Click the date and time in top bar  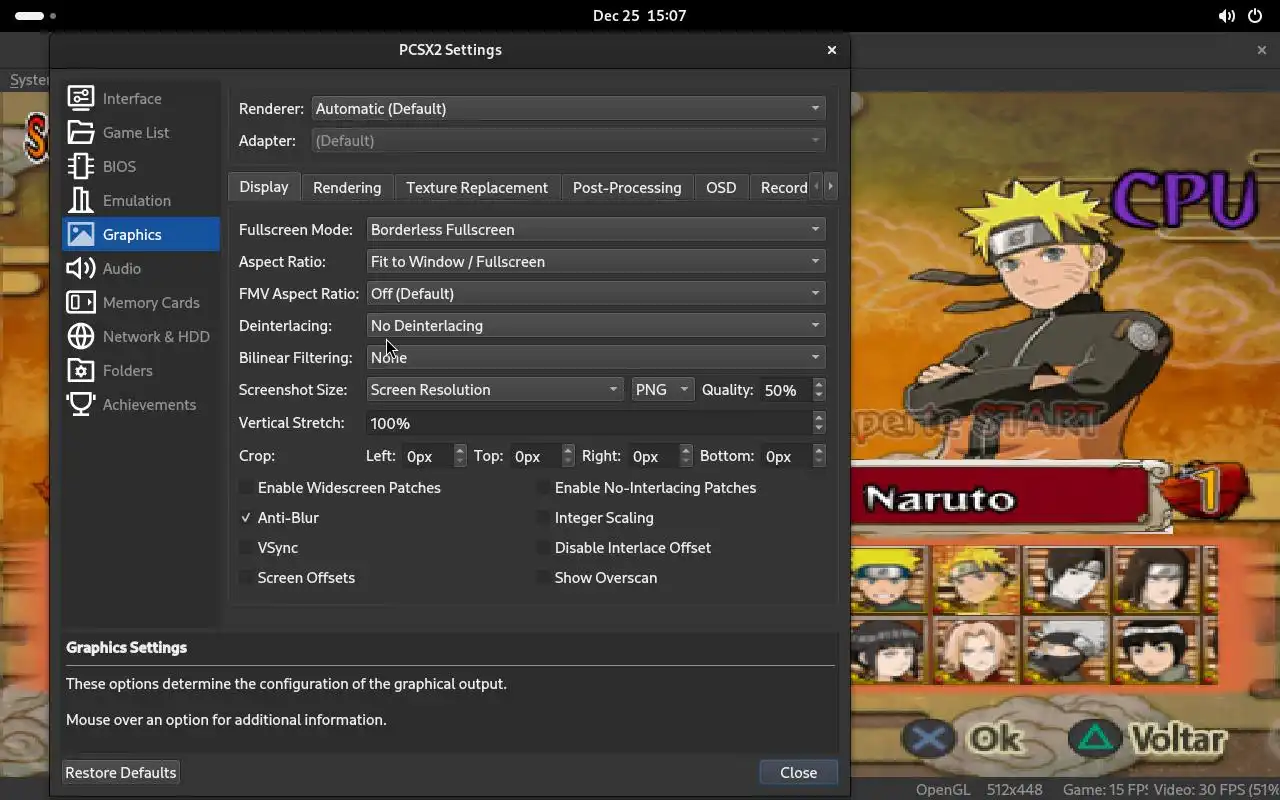coord(639,16)
